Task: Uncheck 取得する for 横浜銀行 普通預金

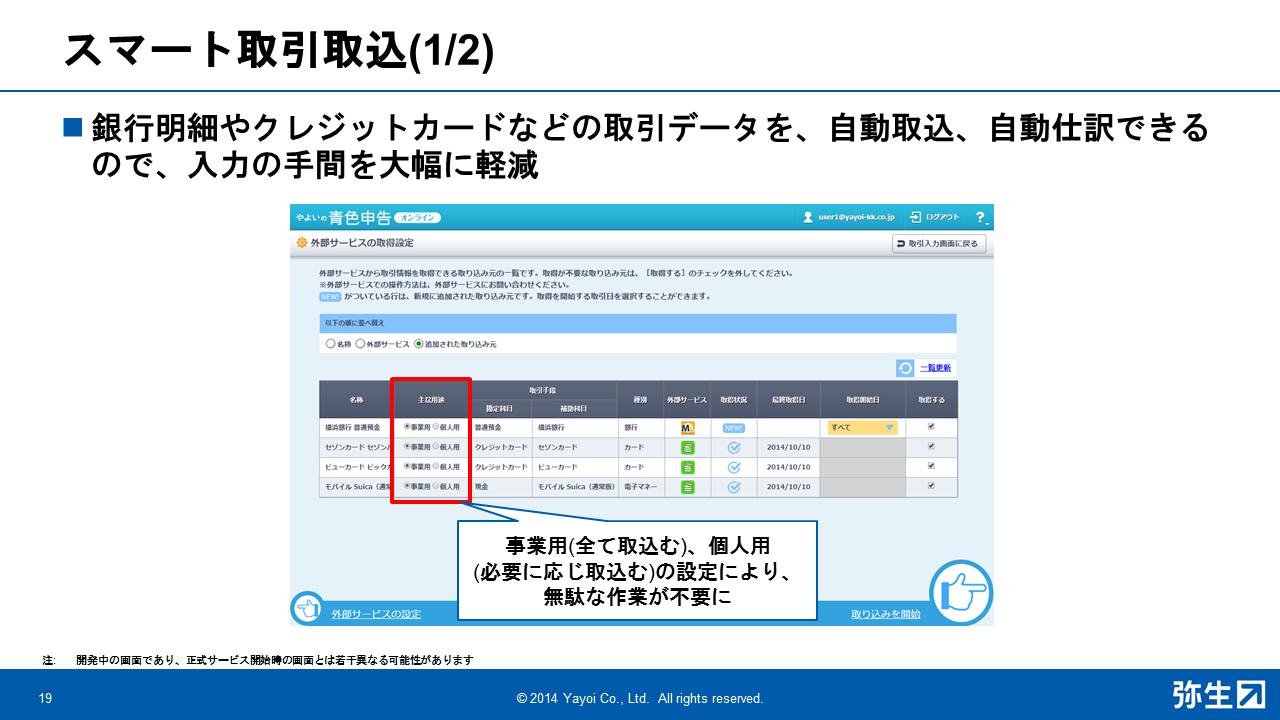Action: pos(931,426)
